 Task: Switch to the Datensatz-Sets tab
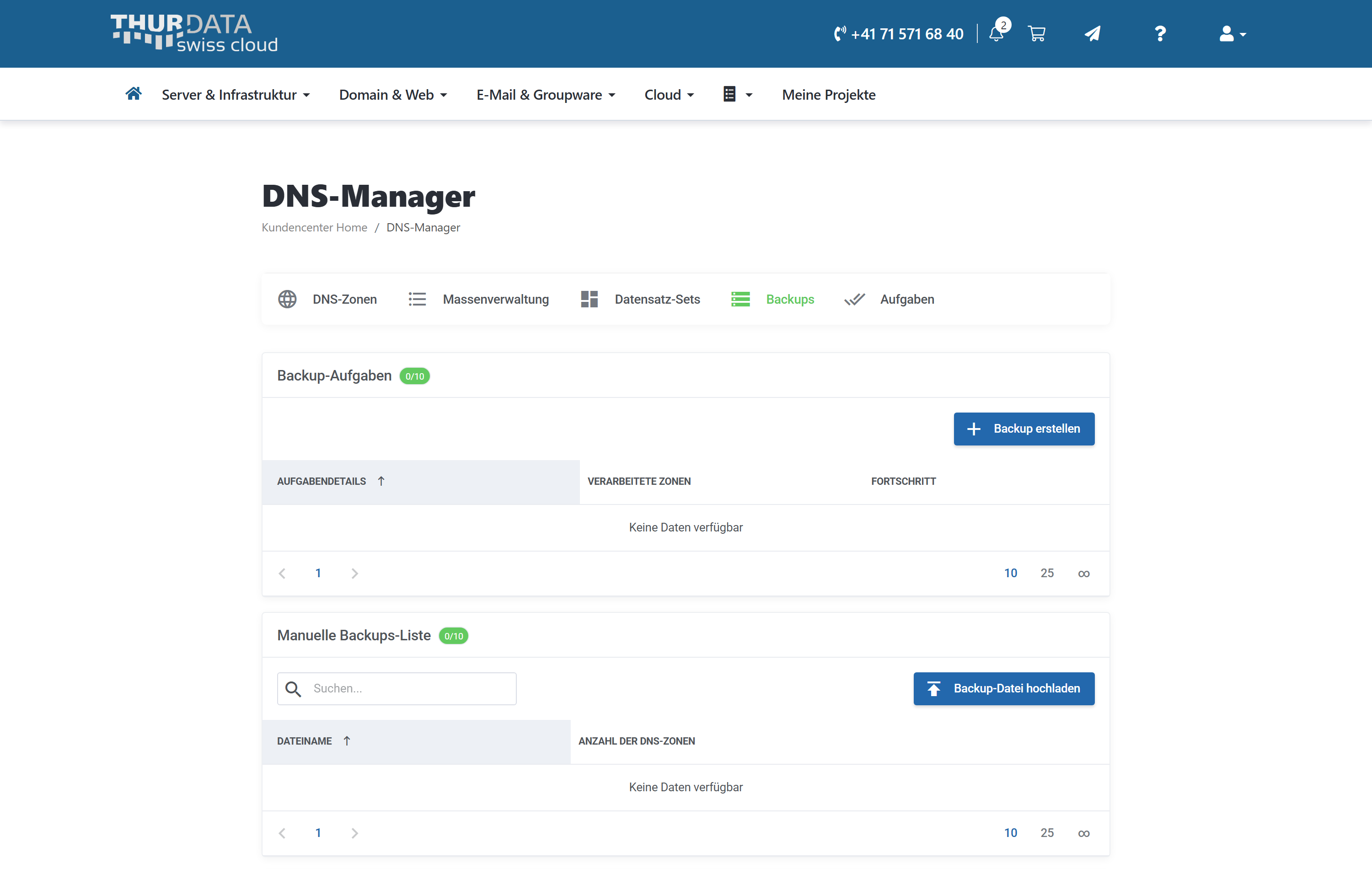point(640,299)
